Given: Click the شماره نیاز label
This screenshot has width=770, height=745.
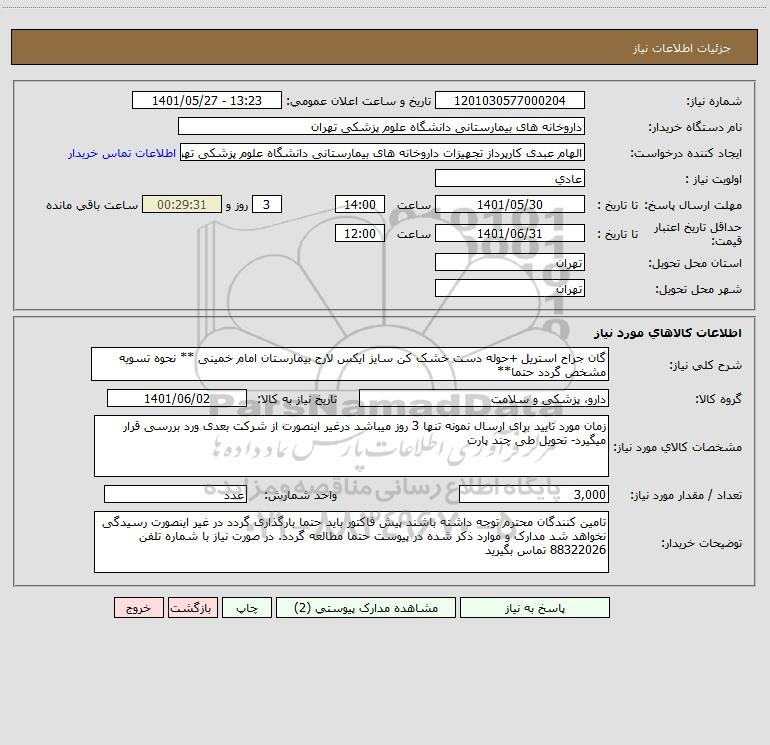Looking at the screenshot, I should coord(714,101).
